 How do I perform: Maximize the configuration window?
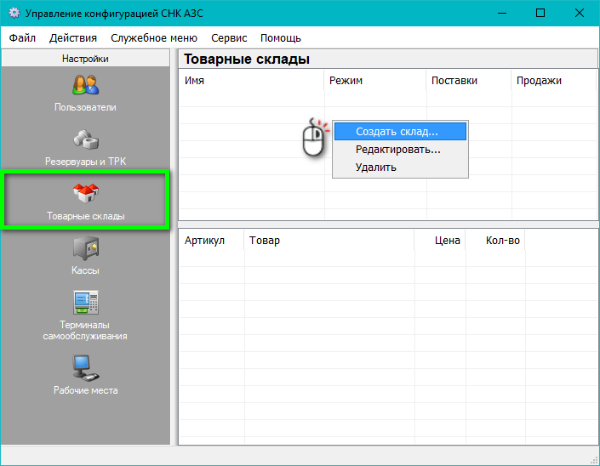[540, 13]
